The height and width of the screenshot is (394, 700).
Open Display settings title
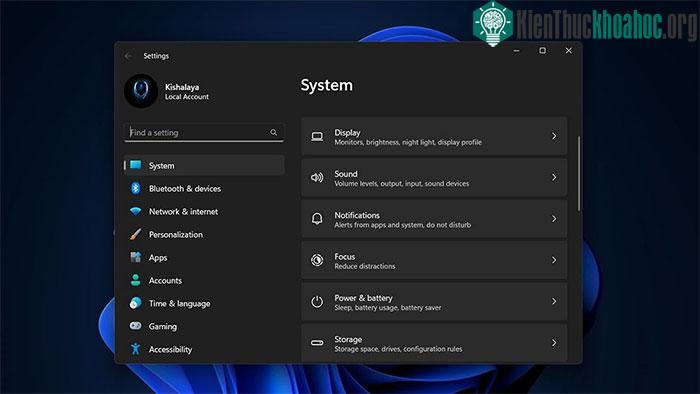coord(347,133)
